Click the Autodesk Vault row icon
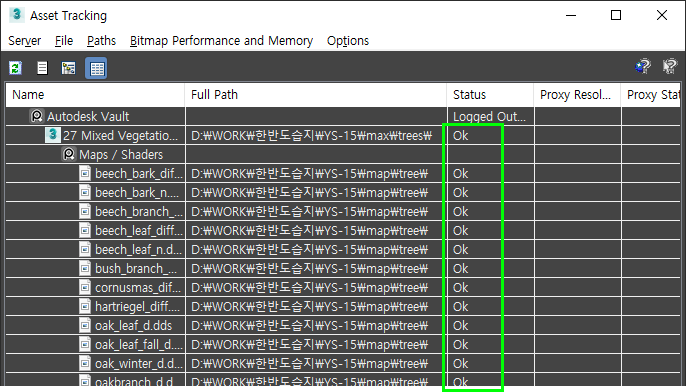The height and width of the screenshot is (392, 686). (x=37, y=116)
